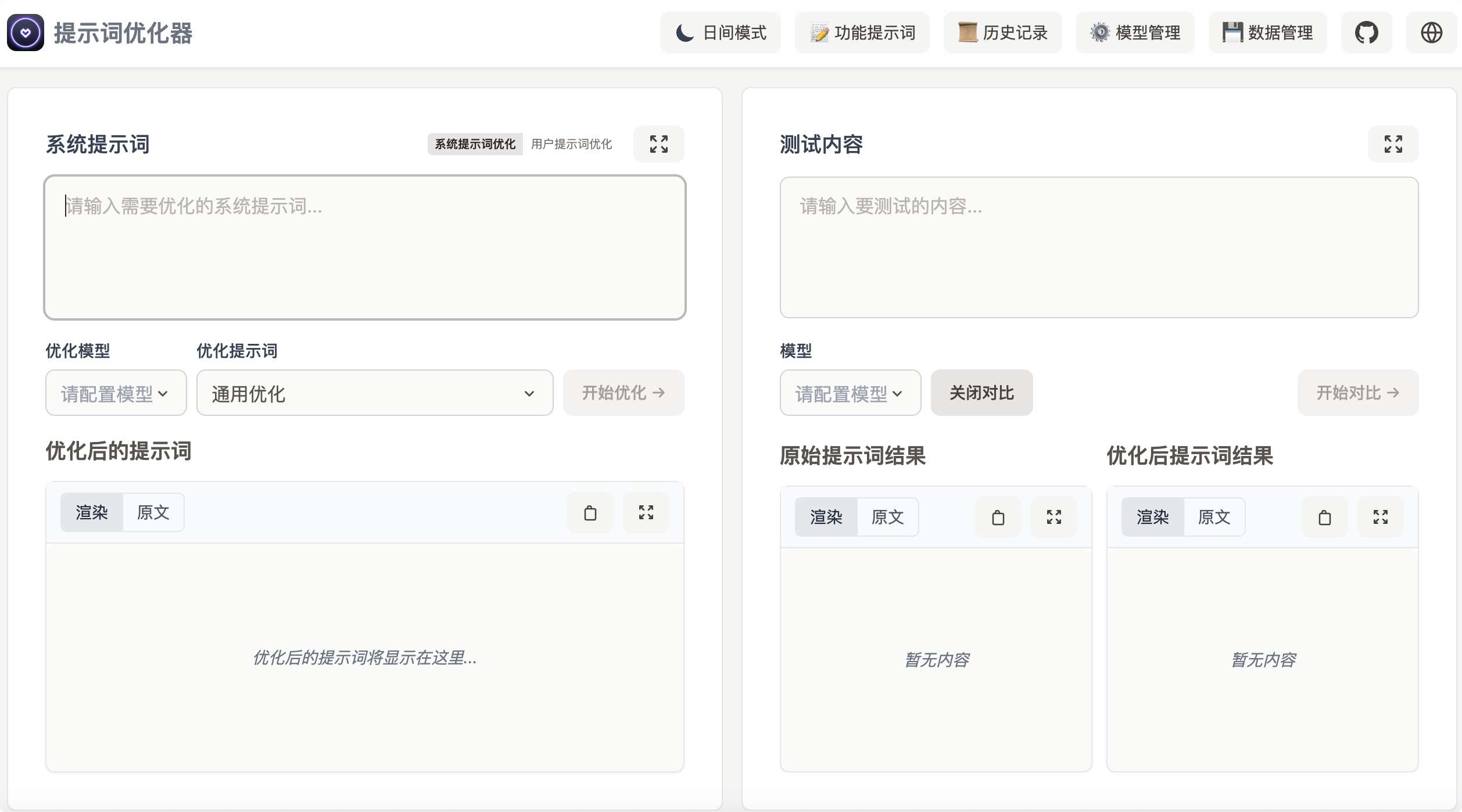Copy the optimized prompt with clipboard icon
The image size is (1462, 812).
590,513
